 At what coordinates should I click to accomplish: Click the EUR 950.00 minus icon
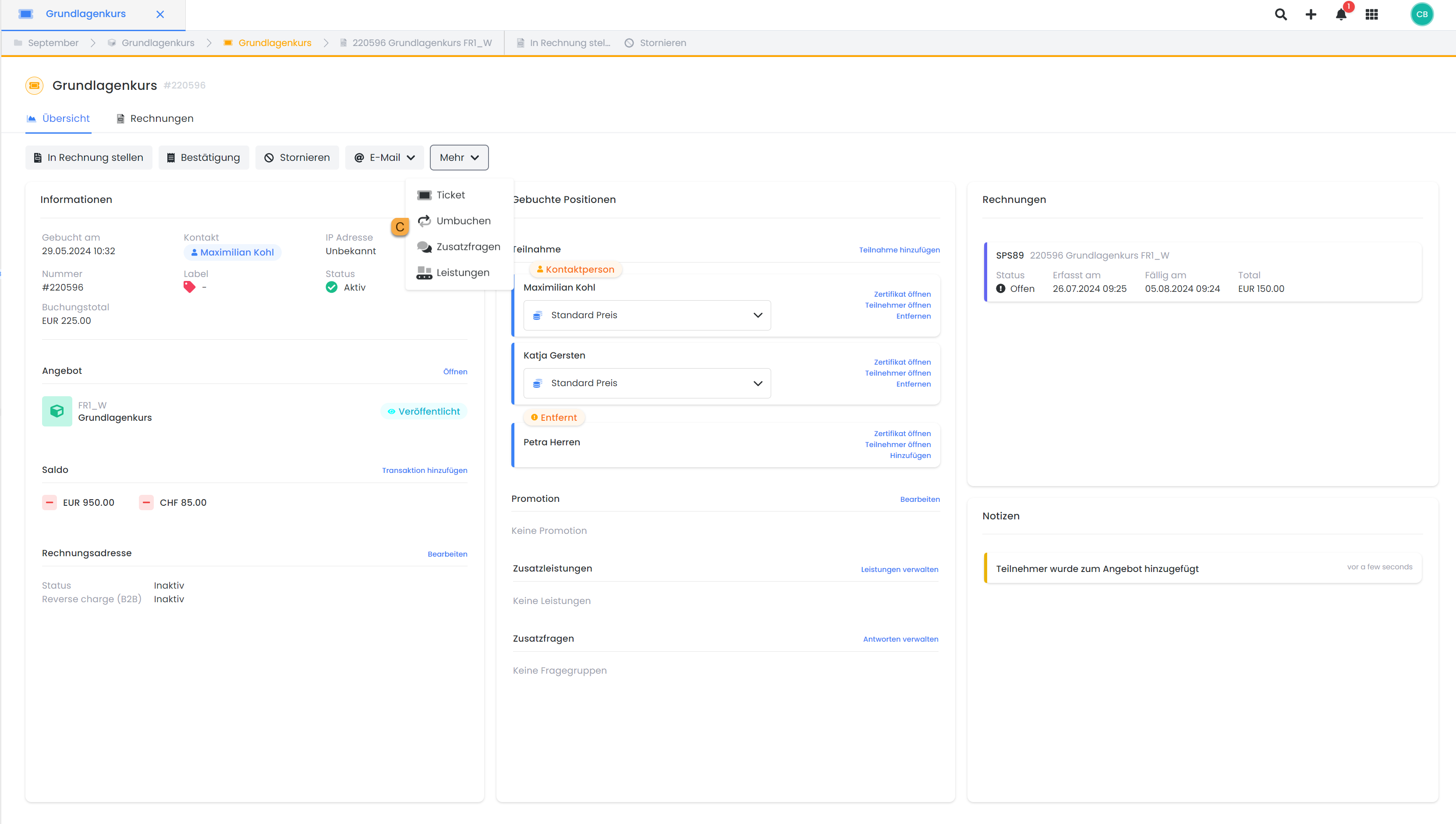[x=50, y=503]
